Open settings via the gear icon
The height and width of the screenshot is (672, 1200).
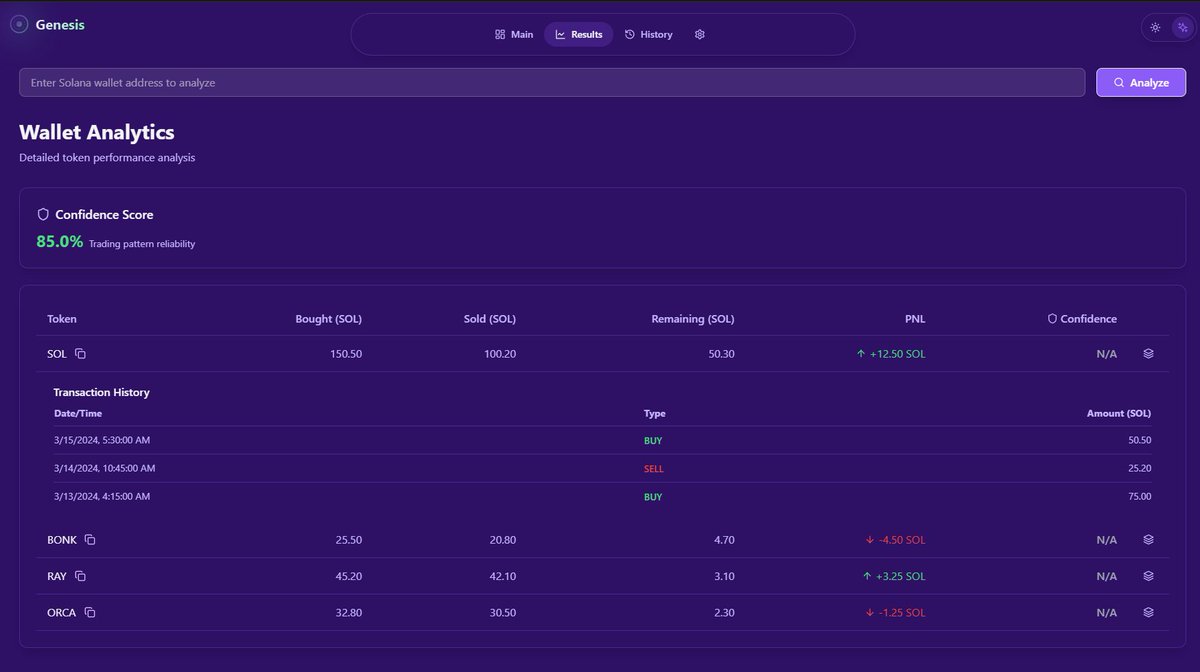click(700, 34)
